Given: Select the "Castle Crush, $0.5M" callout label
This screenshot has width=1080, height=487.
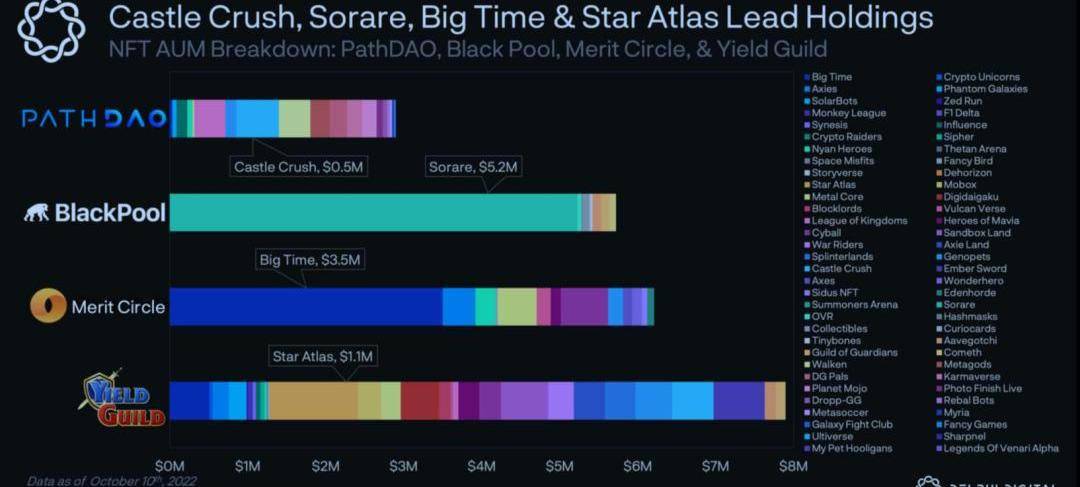Looking at the screenshot, I should click(x=300, y=167).
